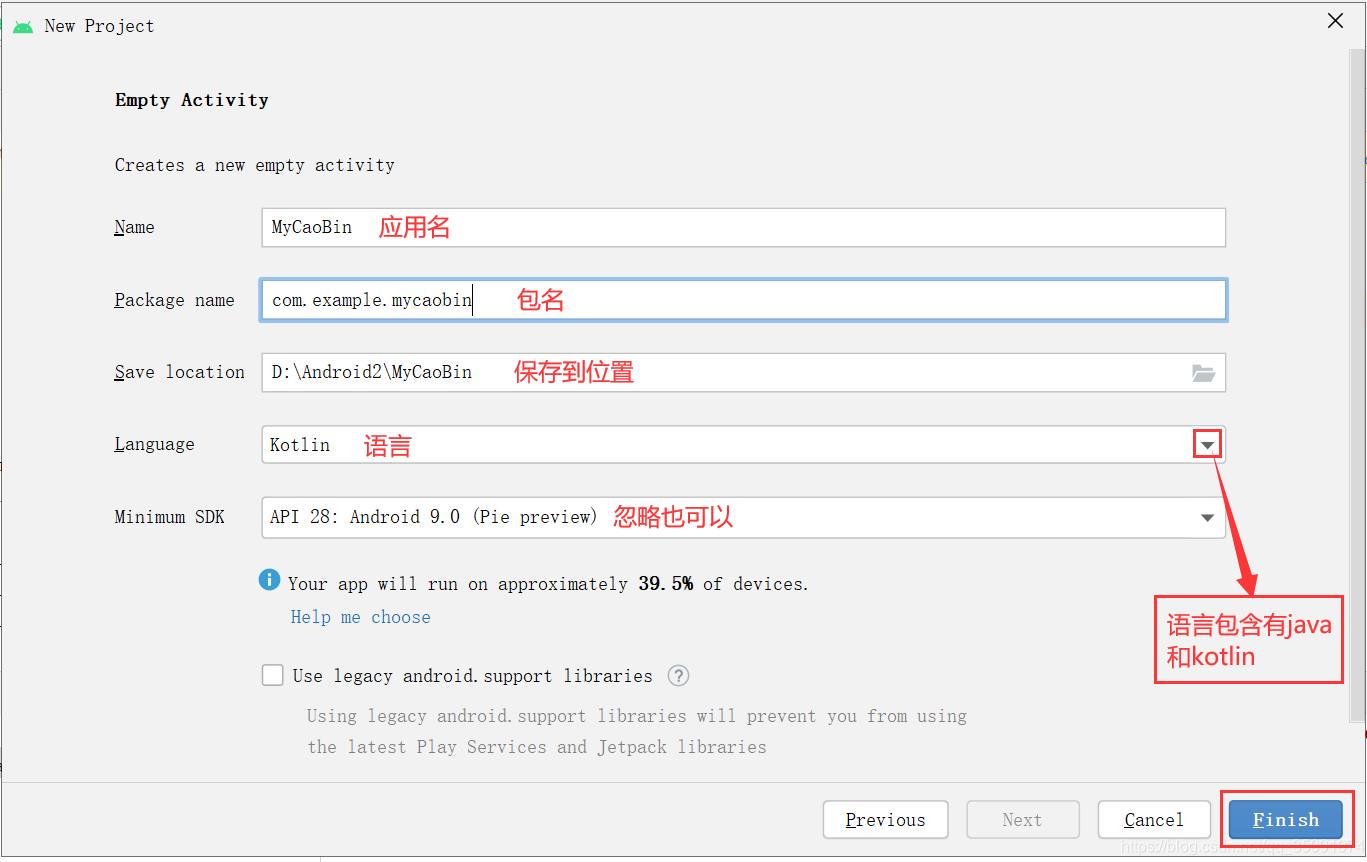Click the folder browse icon in Save location
The image size is (1367, 862).
[x=1203, y=373]
